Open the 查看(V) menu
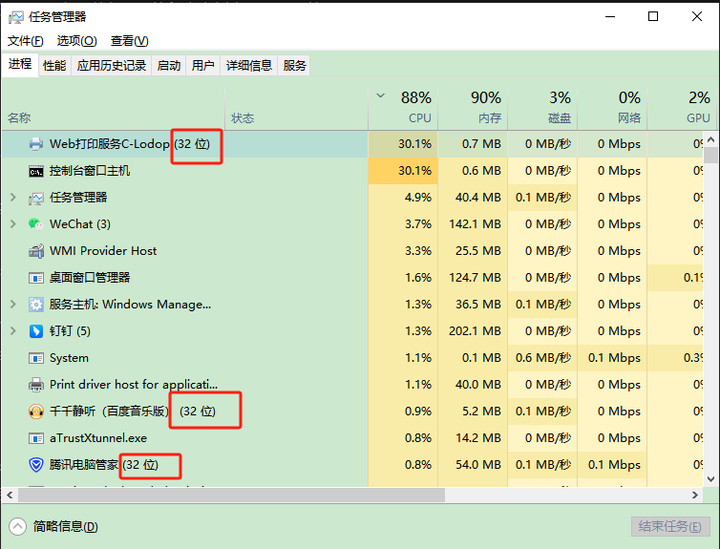This screenshot has width=720, height=549. (129, 41)
